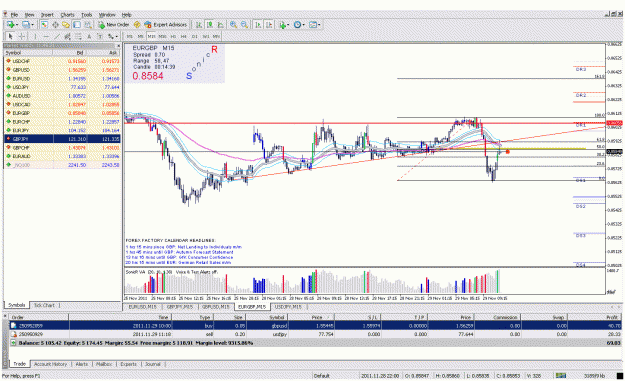
Task: Toggle the Navigator panel icon
Action: [x=66, y=25]
